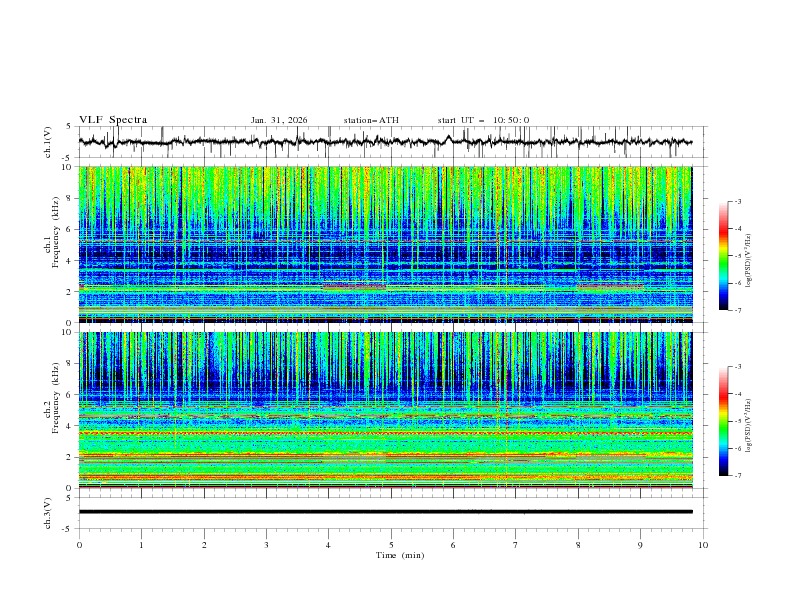
Task: Click the "3" tick on the time axis
Action: point(266,545)
